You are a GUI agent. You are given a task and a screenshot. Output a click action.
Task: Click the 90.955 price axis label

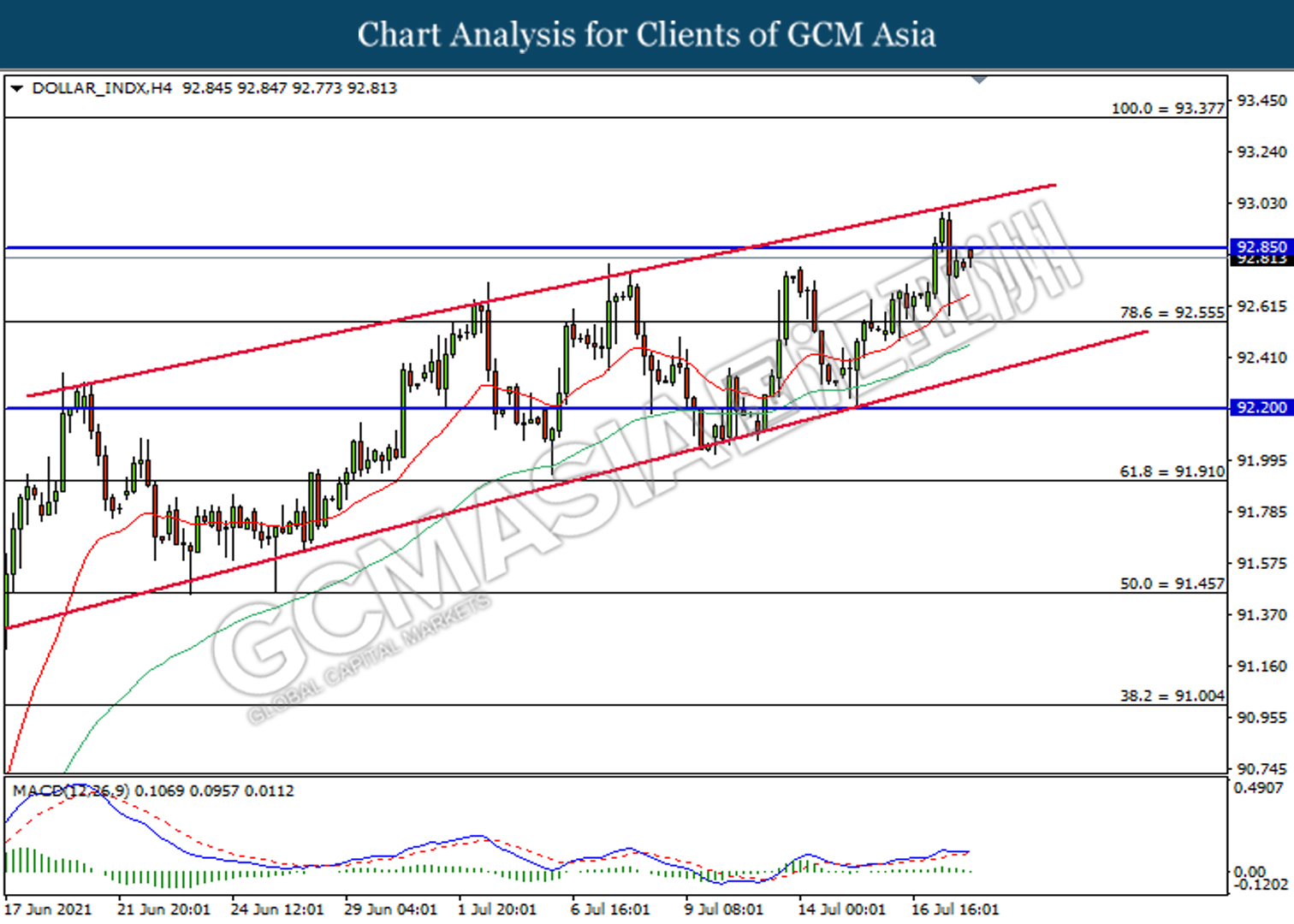click(x=1261, y=717)
